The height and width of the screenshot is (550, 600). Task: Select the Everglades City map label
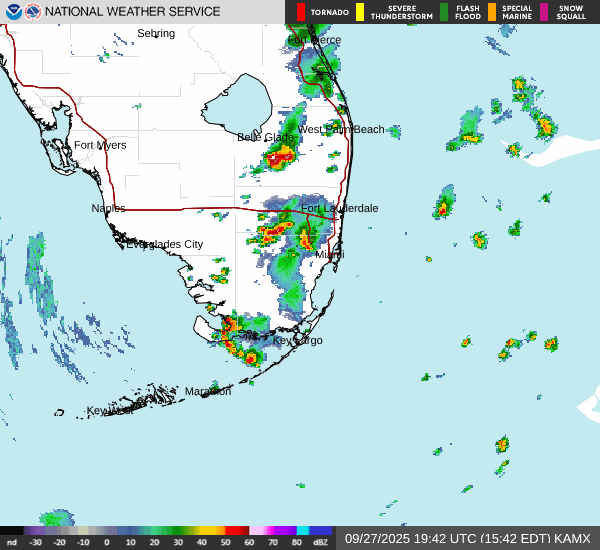tap(164, 244)
